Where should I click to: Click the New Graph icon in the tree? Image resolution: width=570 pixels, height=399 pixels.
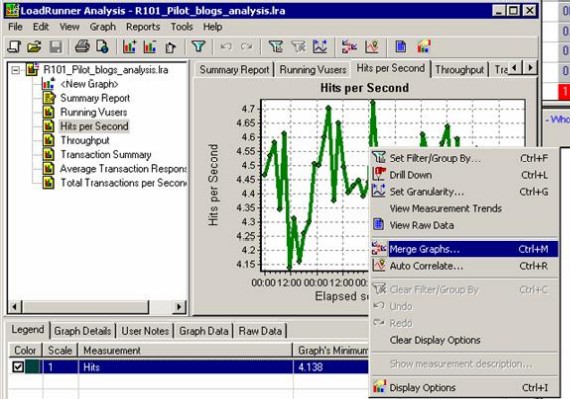tap(48, 84)
